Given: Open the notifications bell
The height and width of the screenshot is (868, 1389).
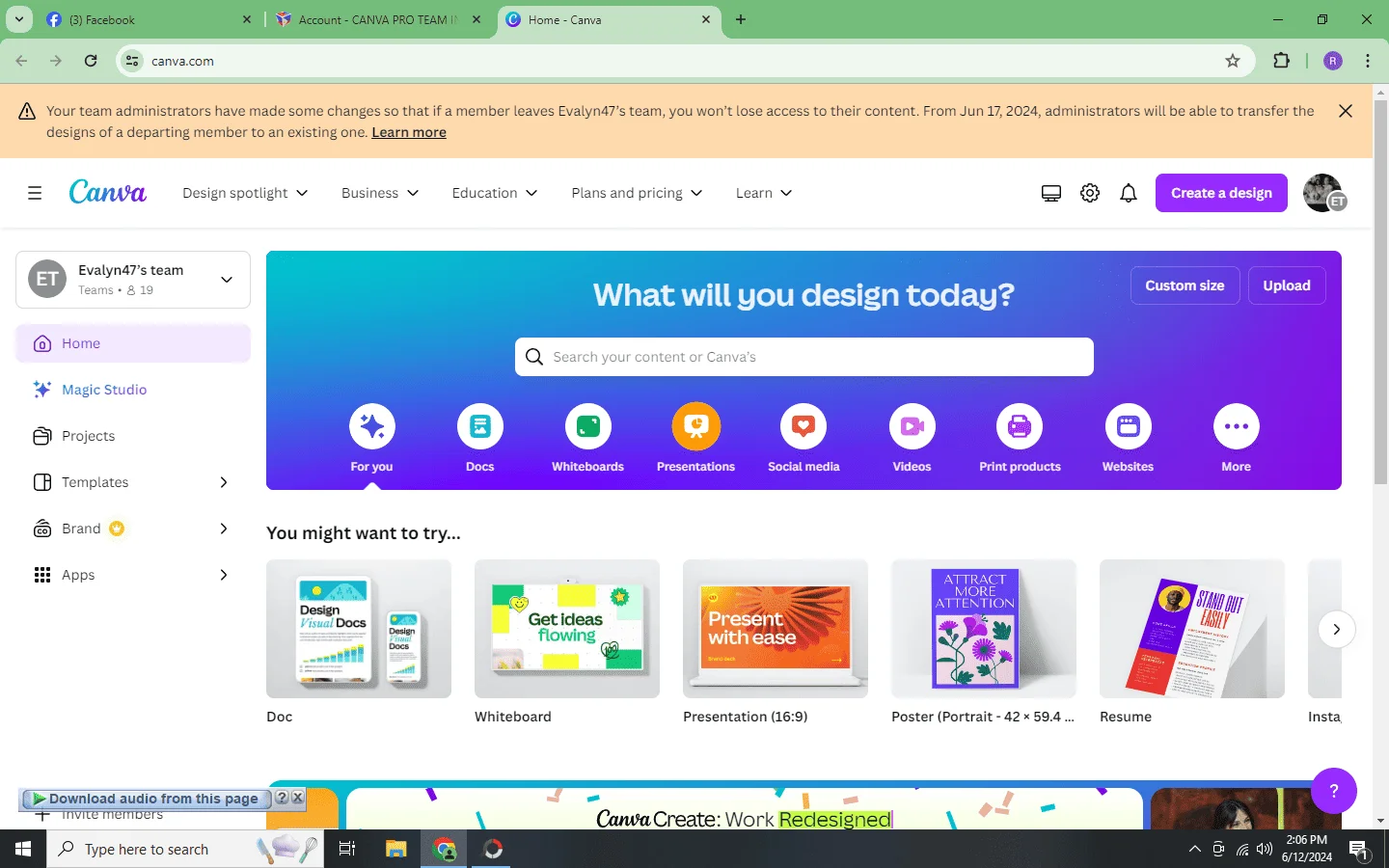Looking at the screenshot, I should click(x=1129, y=193).
